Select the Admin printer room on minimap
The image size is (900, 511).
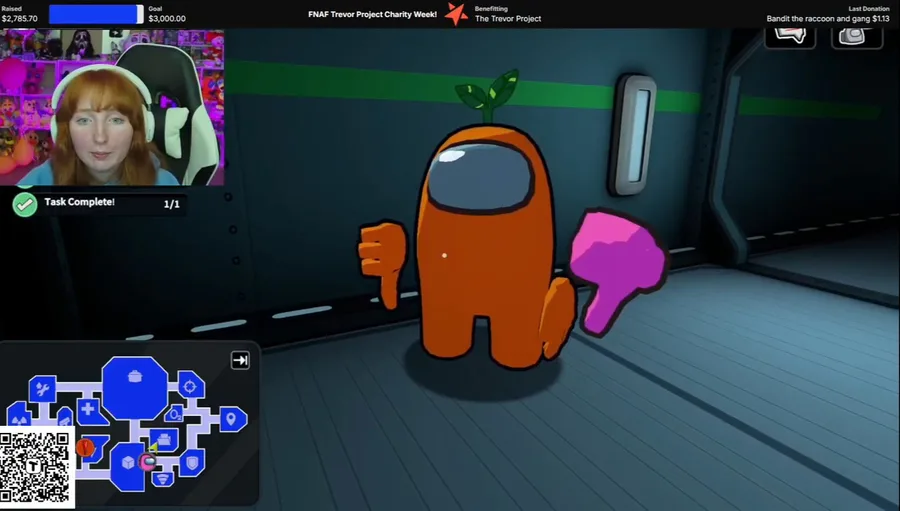165,440
